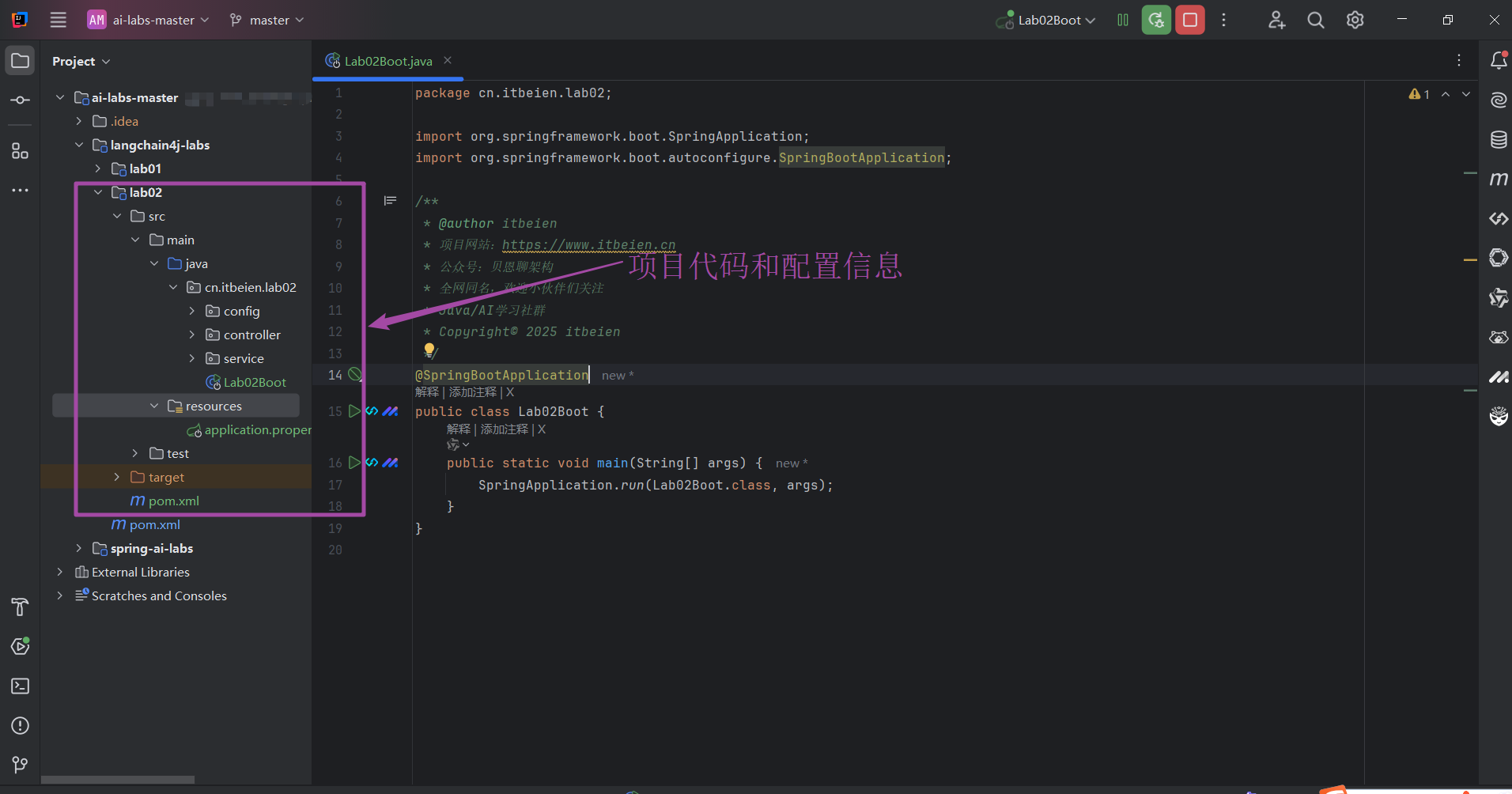Viewport: 1512px width, 794px height.
Task: Collapse the langchain4j-labs module
Action: 78,145
